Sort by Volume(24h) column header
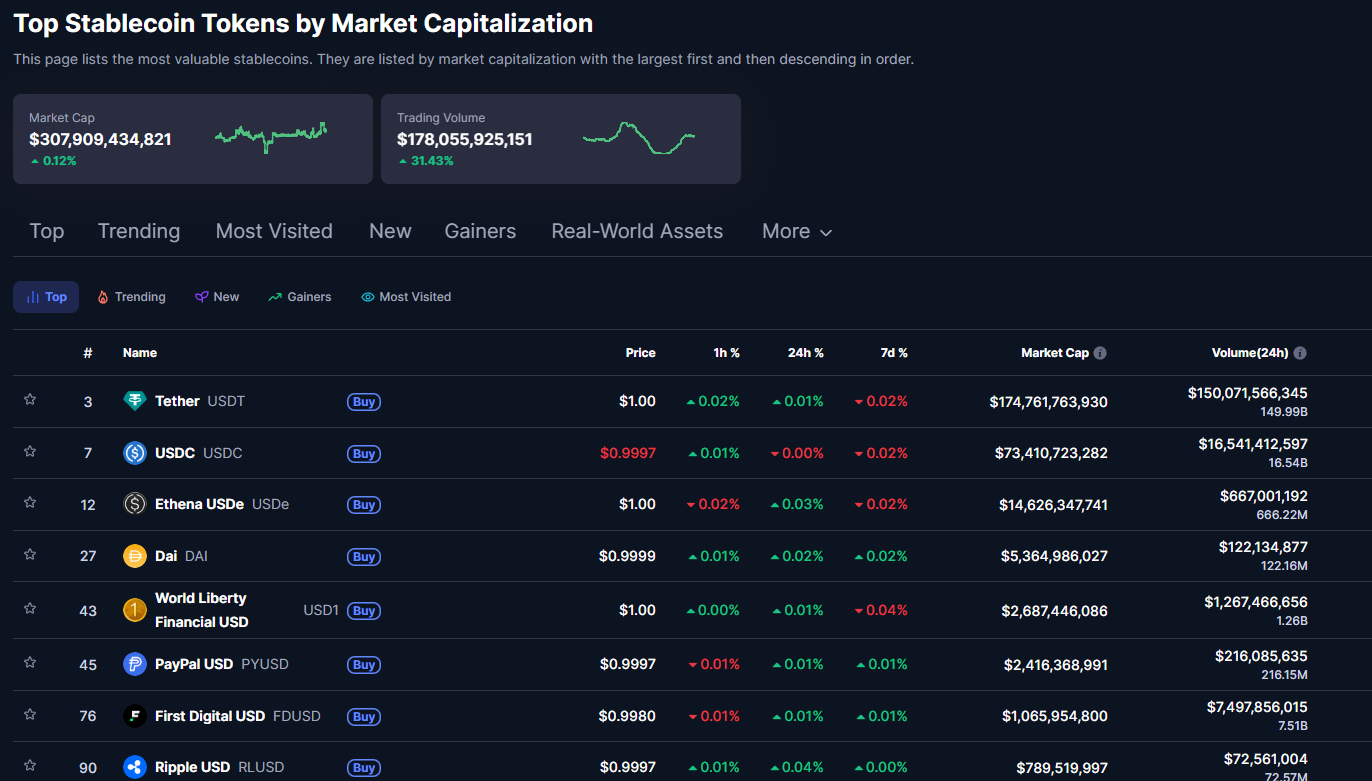This screenshot has height=781, width=1372. (x=1249, y=353)
